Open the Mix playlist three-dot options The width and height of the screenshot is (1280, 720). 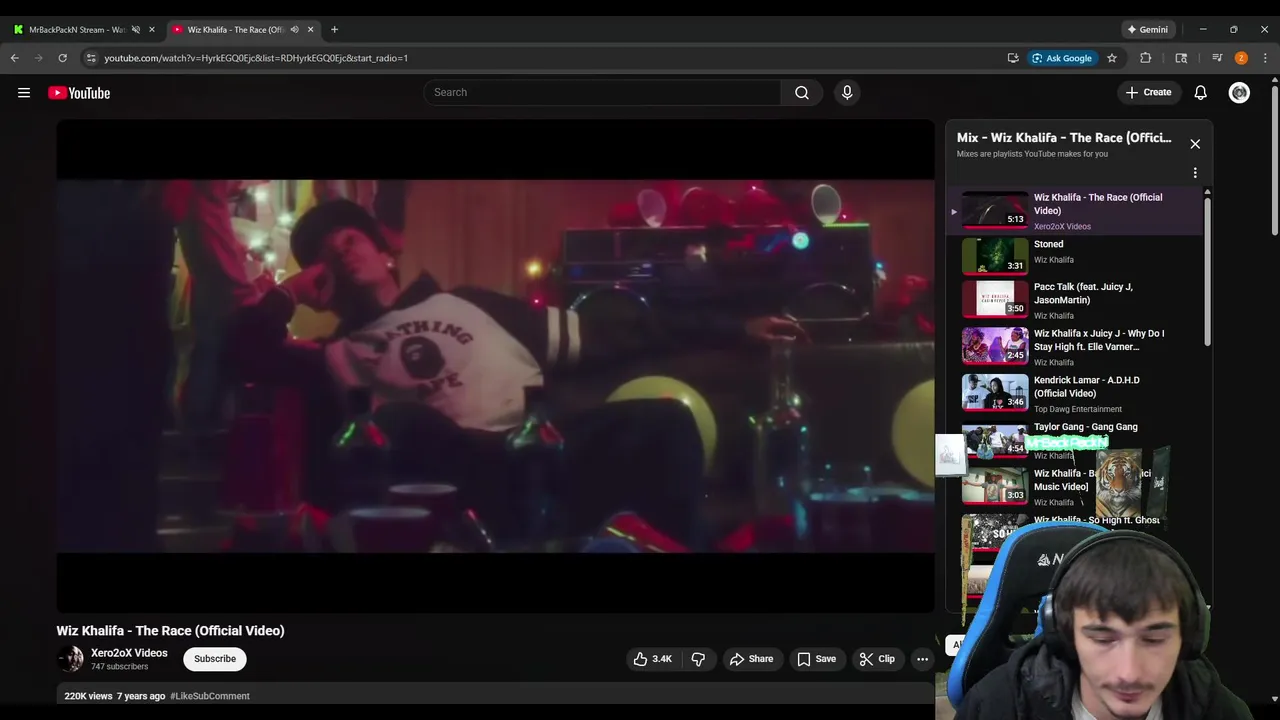tap(1195, 173)
